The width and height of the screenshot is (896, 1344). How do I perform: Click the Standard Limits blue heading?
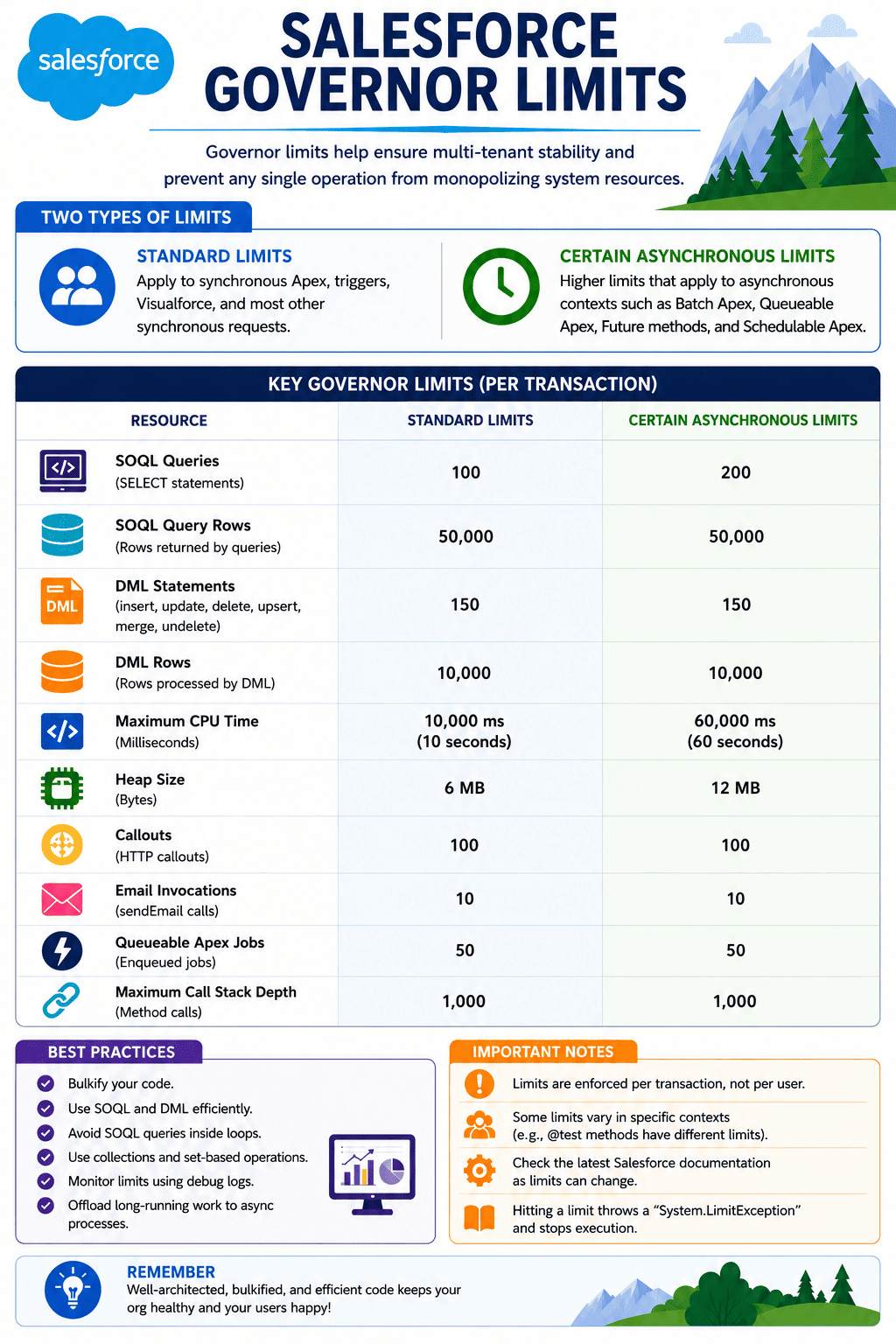pos(214,256)
